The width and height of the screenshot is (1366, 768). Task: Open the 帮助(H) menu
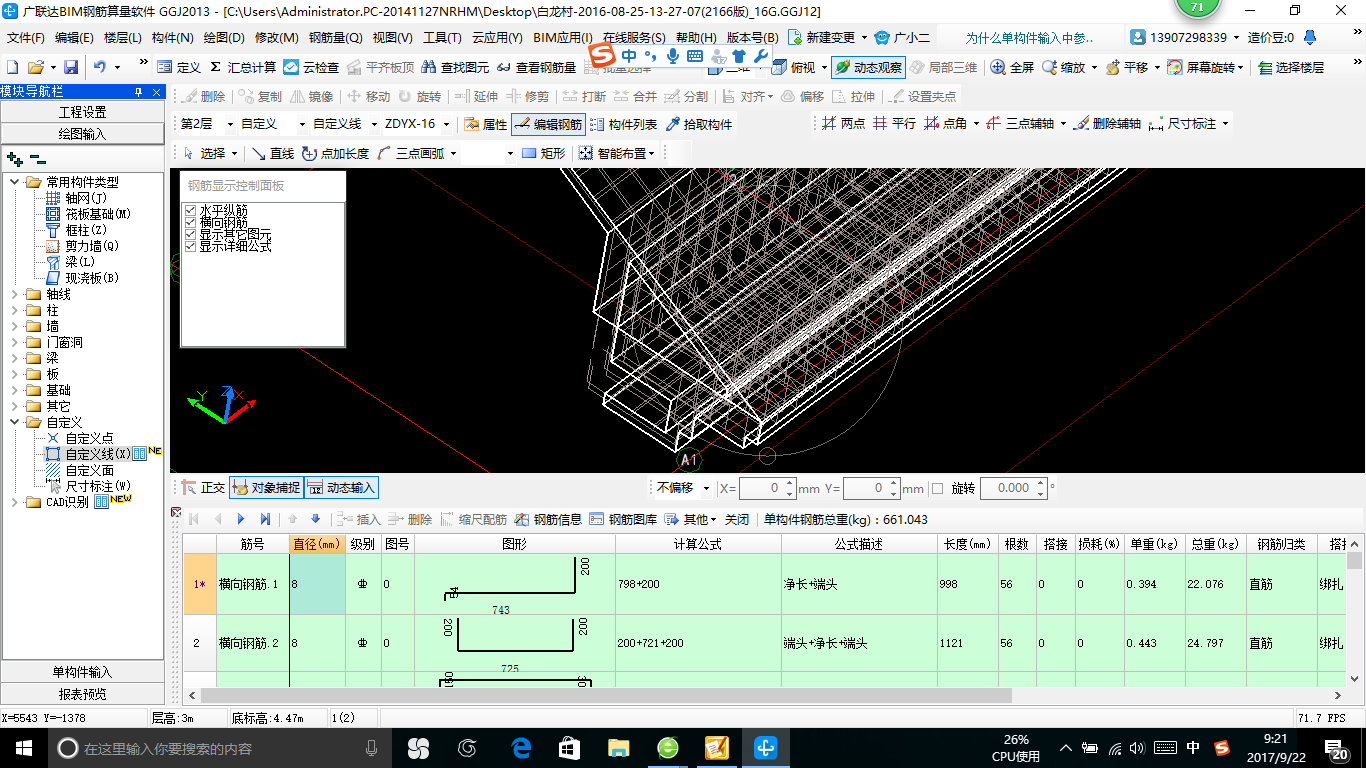(x=696, y=38)
